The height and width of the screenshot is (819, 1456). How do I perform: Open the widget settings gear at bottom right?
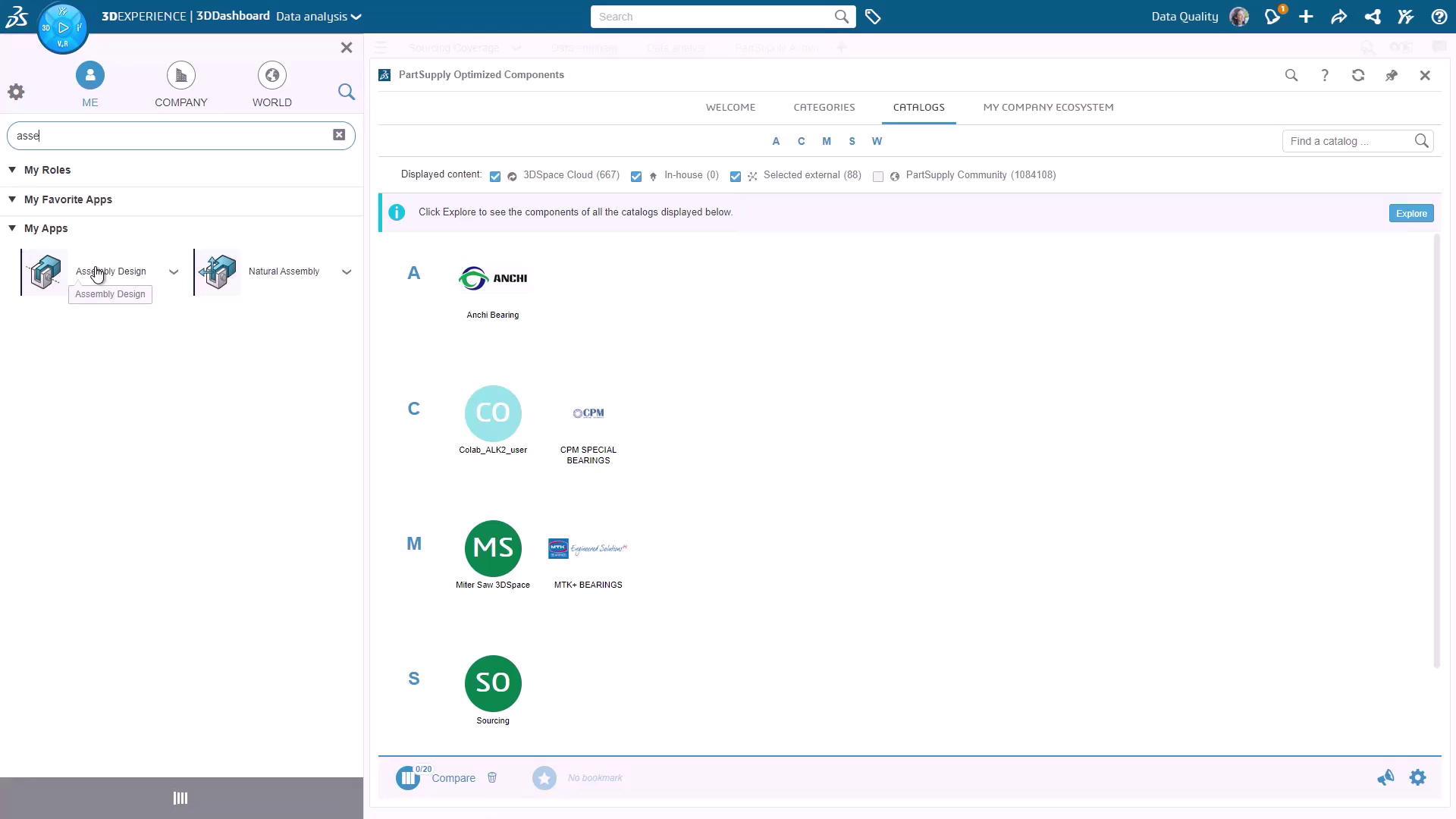[1417, 777]
